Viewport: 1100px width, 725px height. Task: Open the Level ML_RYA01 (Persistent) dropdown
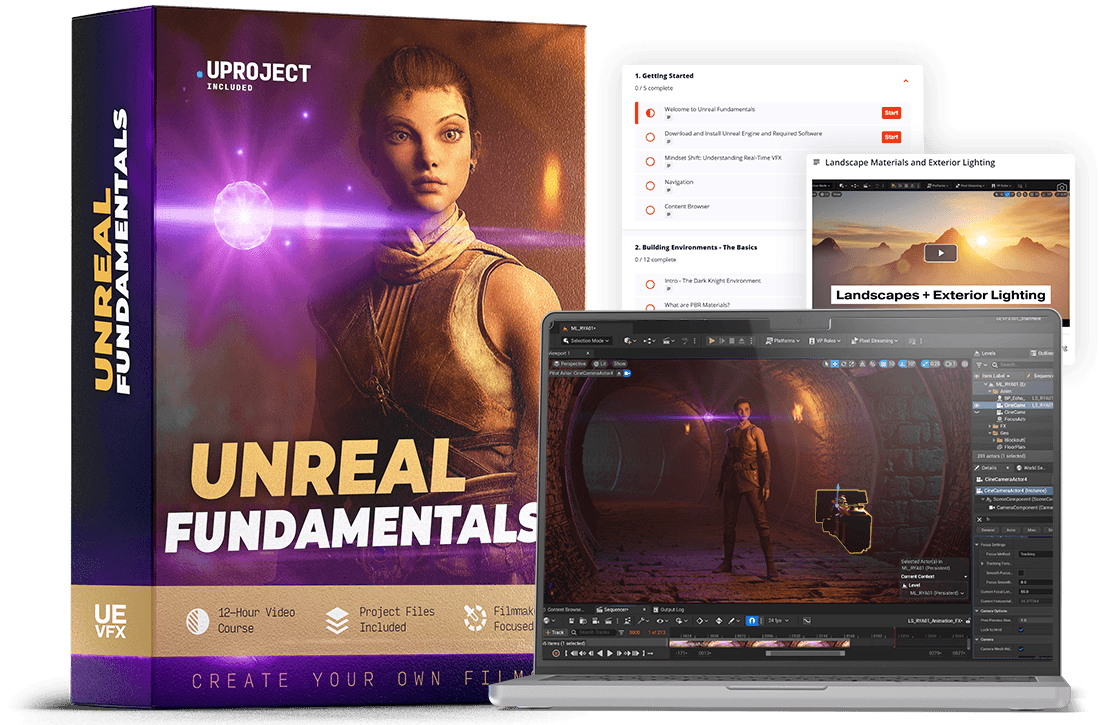(937, 593)
